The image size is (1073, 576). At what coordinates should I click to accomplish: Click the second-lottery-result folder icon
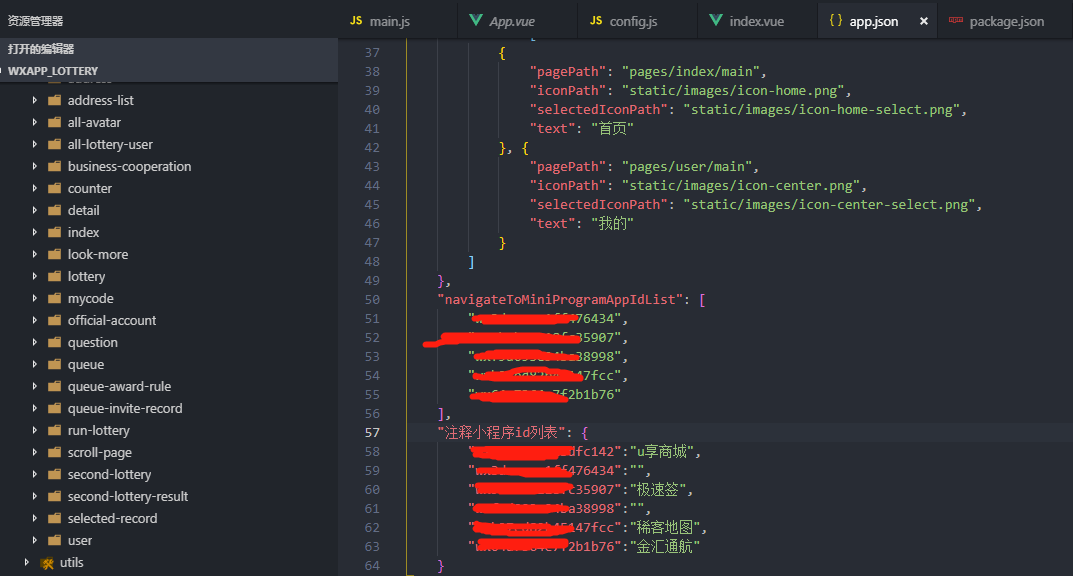55,497
